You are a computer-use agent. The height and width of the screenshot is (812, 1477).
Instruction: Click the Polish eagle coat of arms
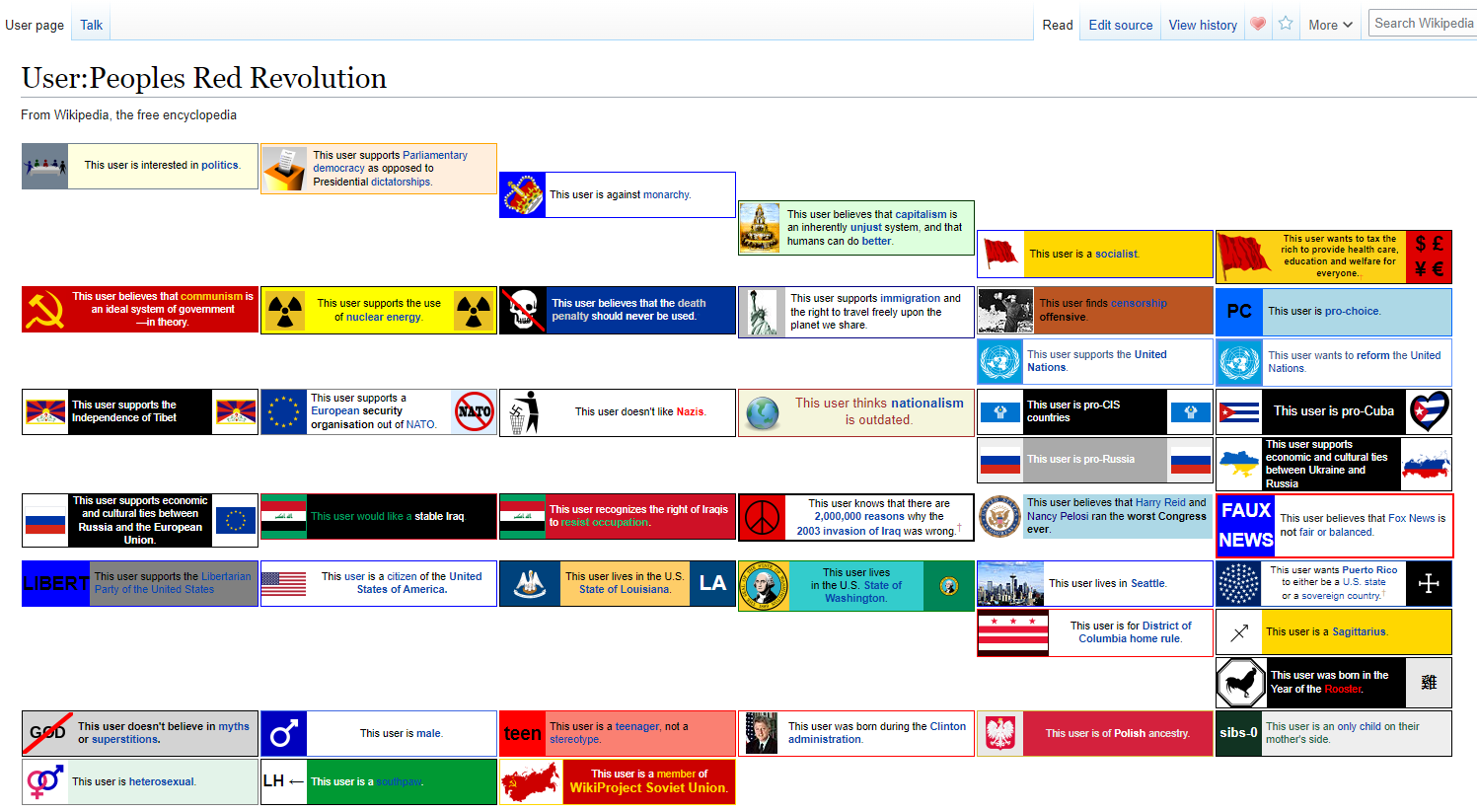pos(999,734)
